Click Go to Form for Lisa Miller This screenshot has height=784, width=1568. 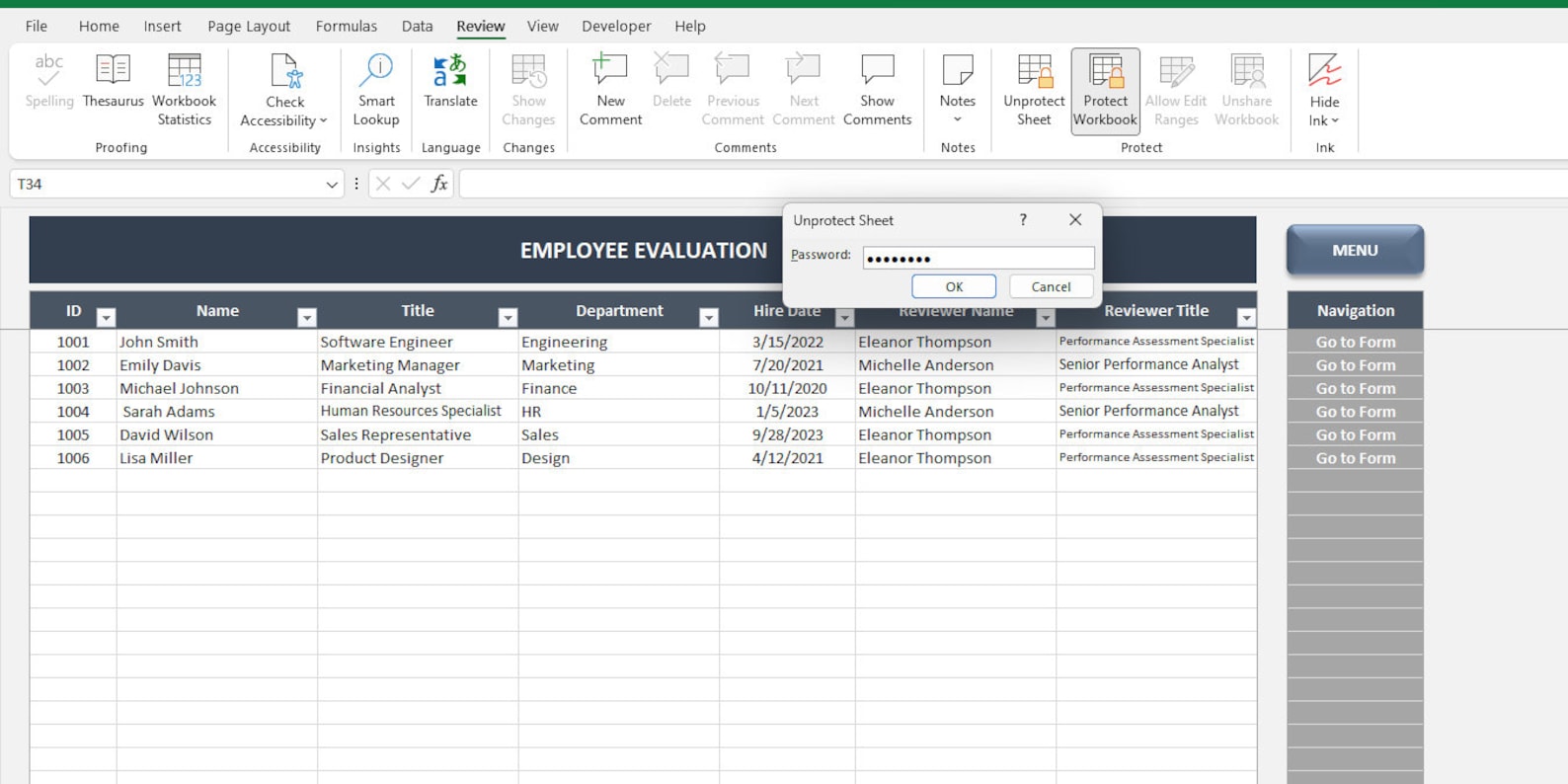point(1356,458)
